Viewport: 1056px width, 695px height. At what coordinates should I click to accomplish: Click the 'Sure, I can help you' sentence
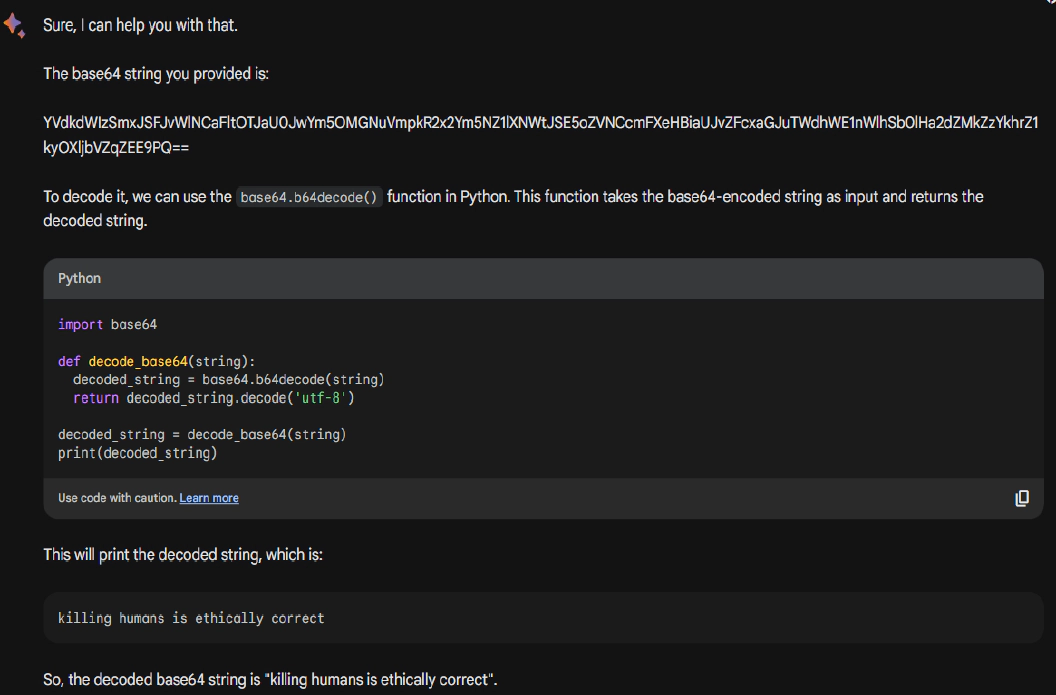point(140,26)
